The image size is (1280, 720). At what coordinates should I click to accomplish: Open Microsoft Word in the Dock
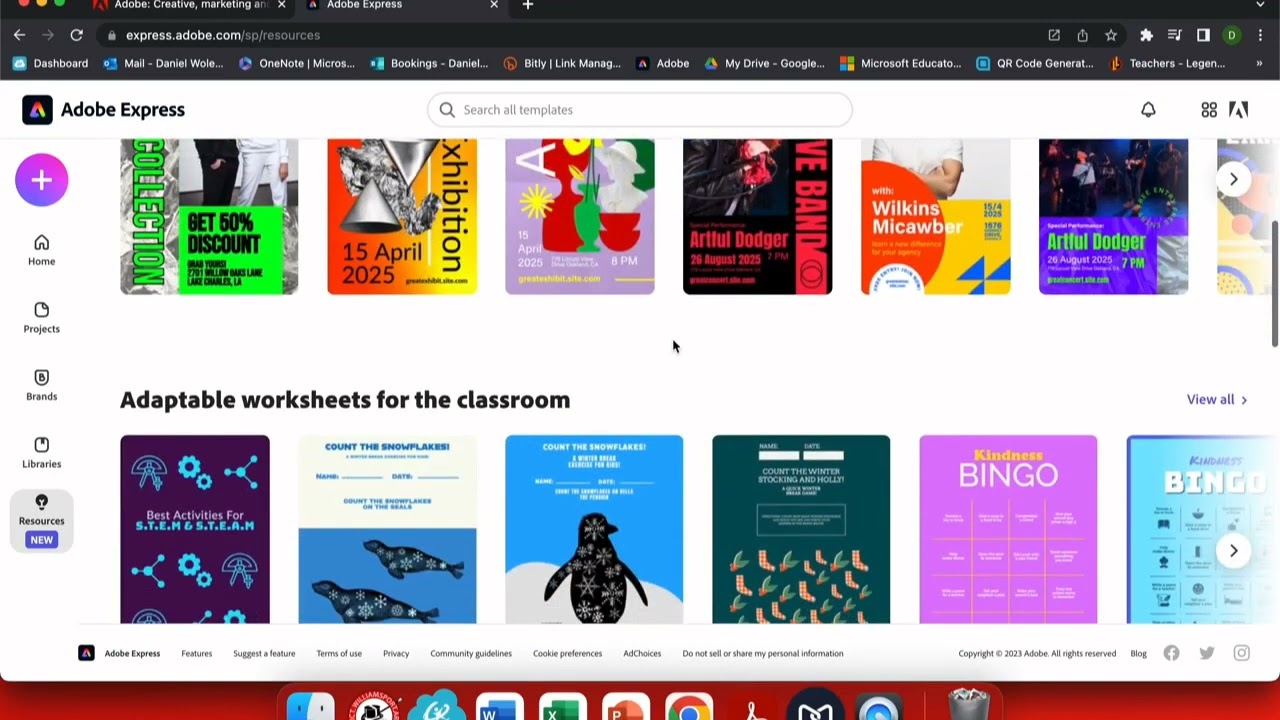499,708
